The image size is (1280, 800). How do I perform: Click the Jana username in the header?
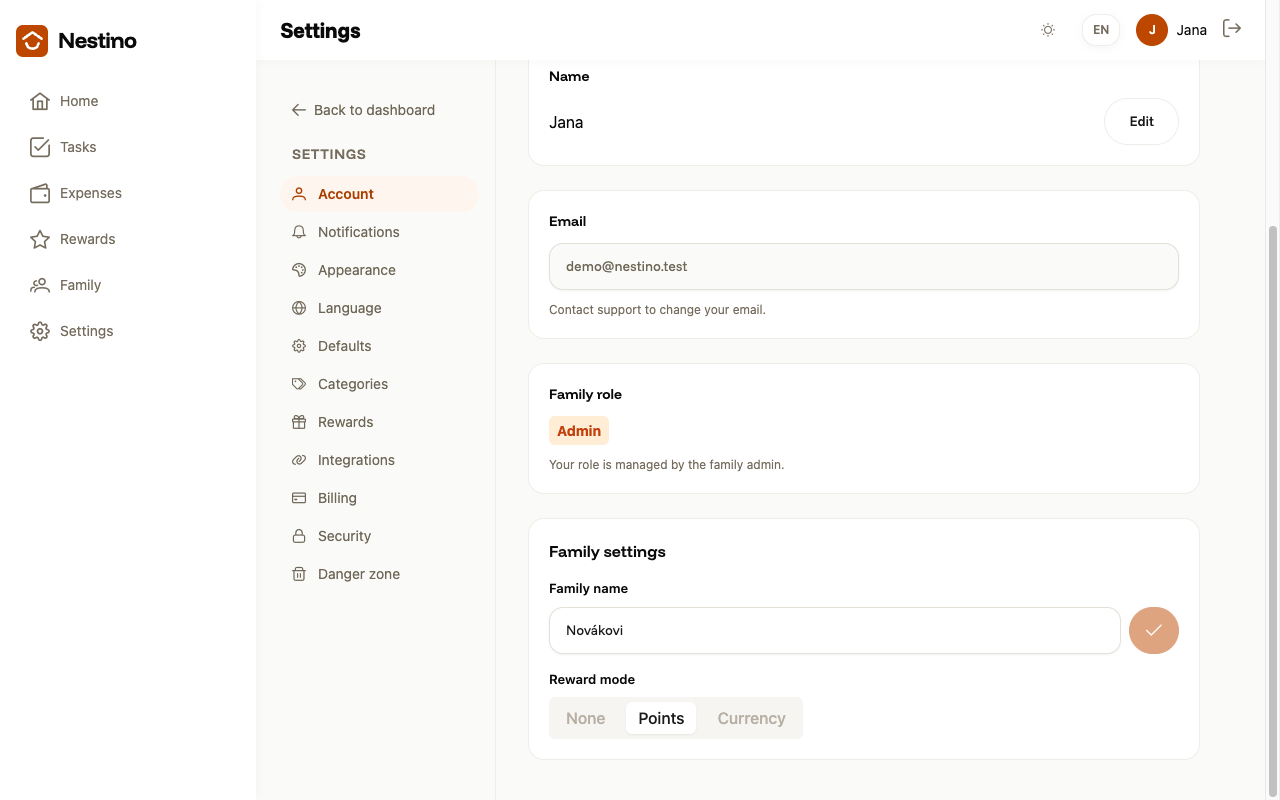click(1191, 30)
